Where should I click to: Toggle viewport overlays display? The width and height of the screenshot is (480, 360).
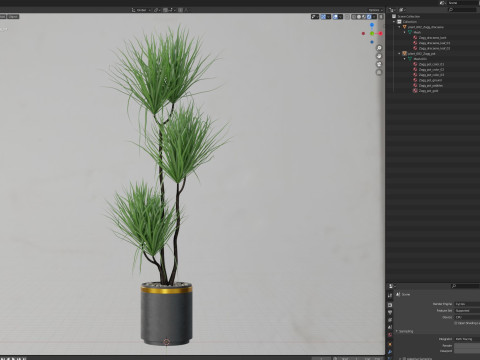click(335, 17)
